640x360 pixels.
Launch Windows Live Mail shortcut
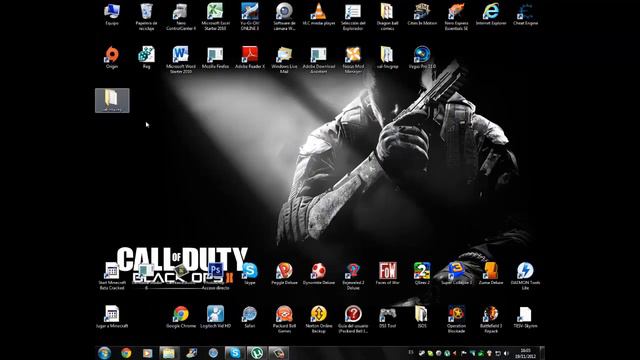[284, 60]
